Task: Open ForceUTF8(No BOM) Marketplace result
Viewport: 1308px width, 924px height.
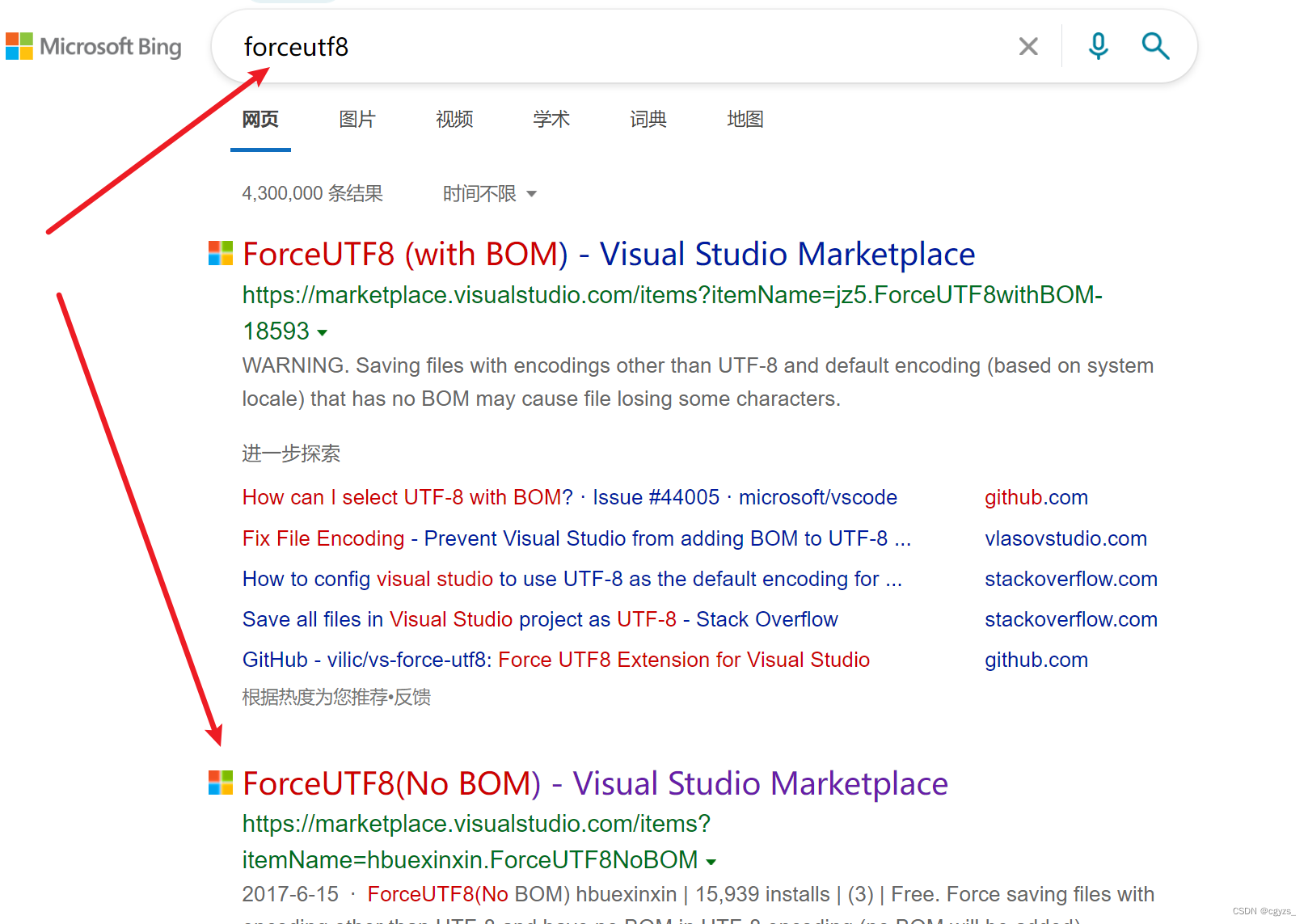Action: pos(595,783)
